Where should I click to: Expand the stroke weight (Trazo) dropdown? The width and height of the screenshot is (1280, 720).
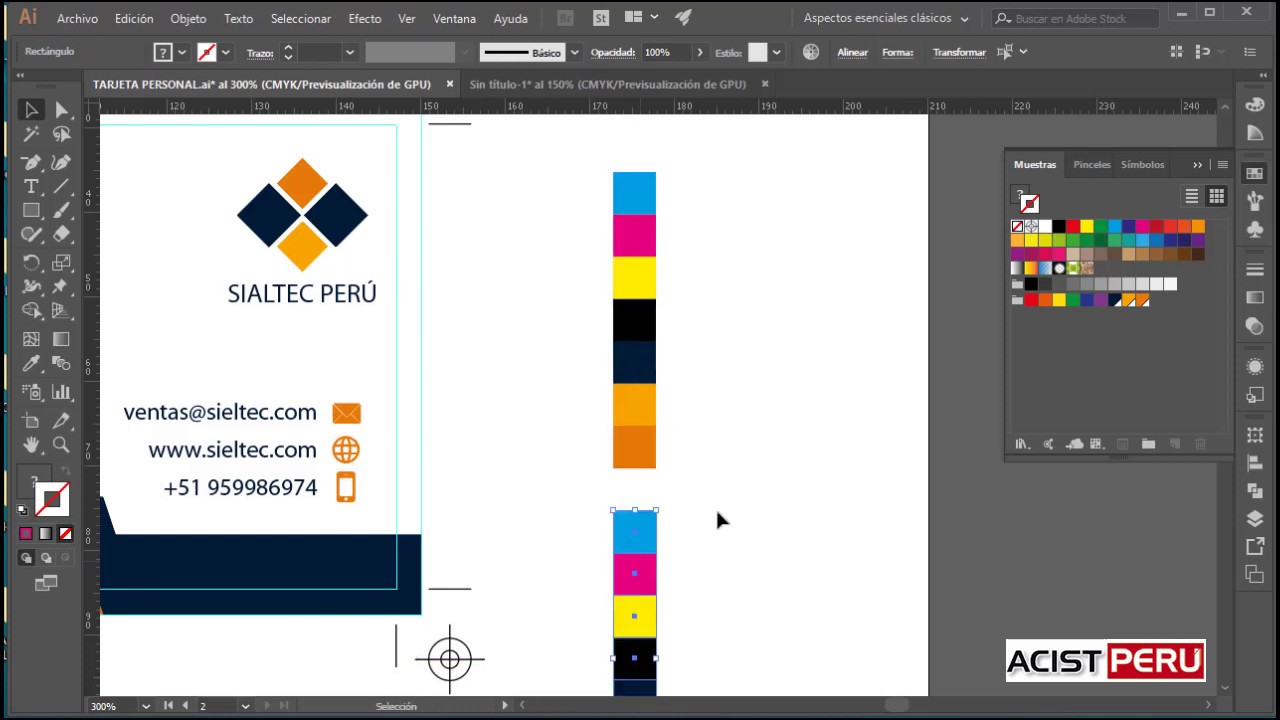point(349,52)
